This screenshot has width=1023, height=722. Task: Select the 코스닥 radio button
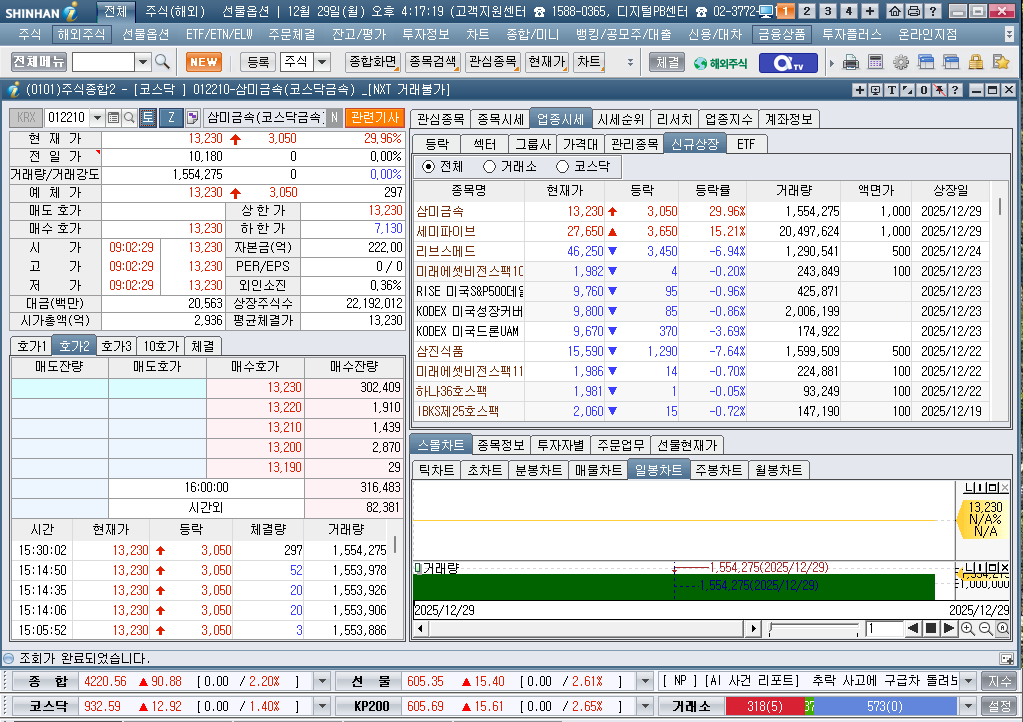[562, 167]
